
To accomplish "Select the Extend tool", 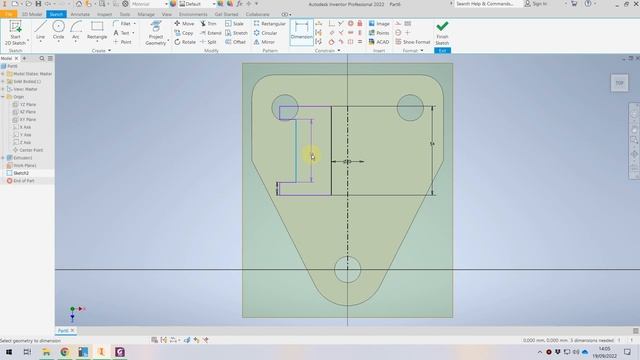I will [211, 33].
